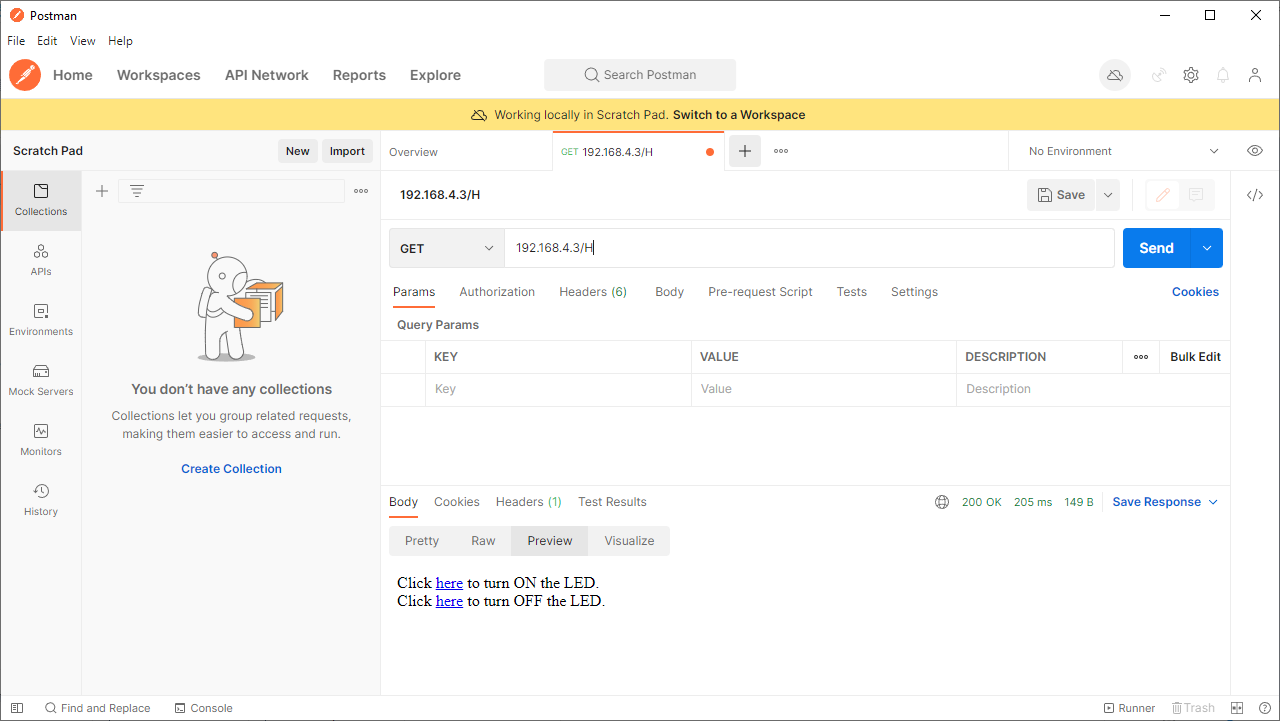
Task: Open the code snippet icon
Action: click(x=1255, y=195)
